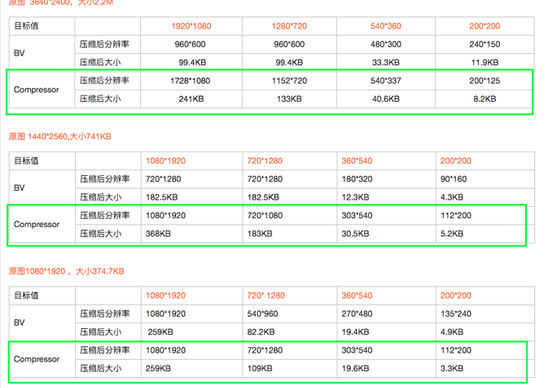Viewport: 548px width, 388px height.
Task: Select the 480*300 resolution cell
Action: (386, 44)
